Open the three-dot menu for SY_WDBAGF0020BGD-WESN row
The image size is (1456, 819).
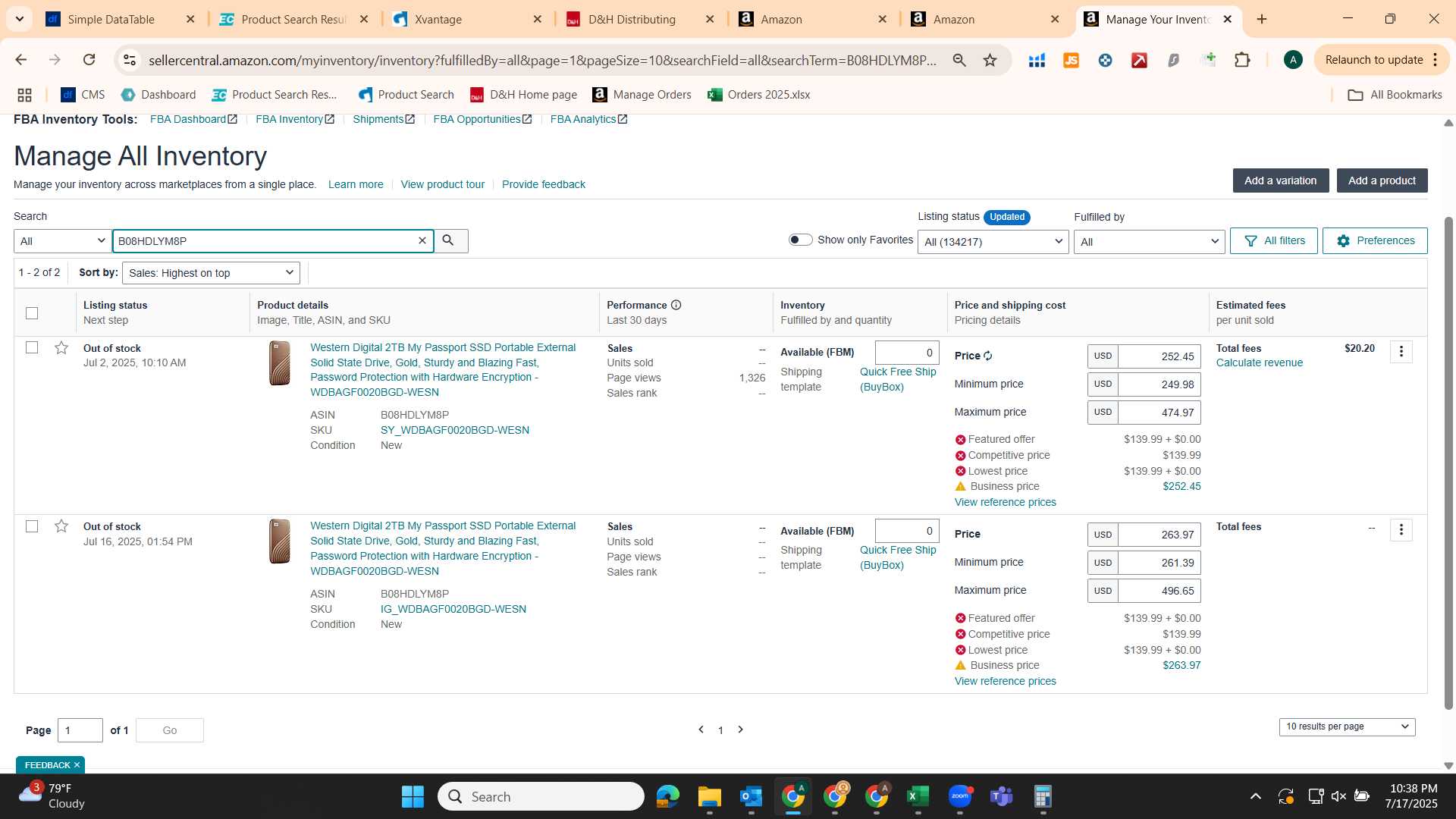[x=1401, y=352]
